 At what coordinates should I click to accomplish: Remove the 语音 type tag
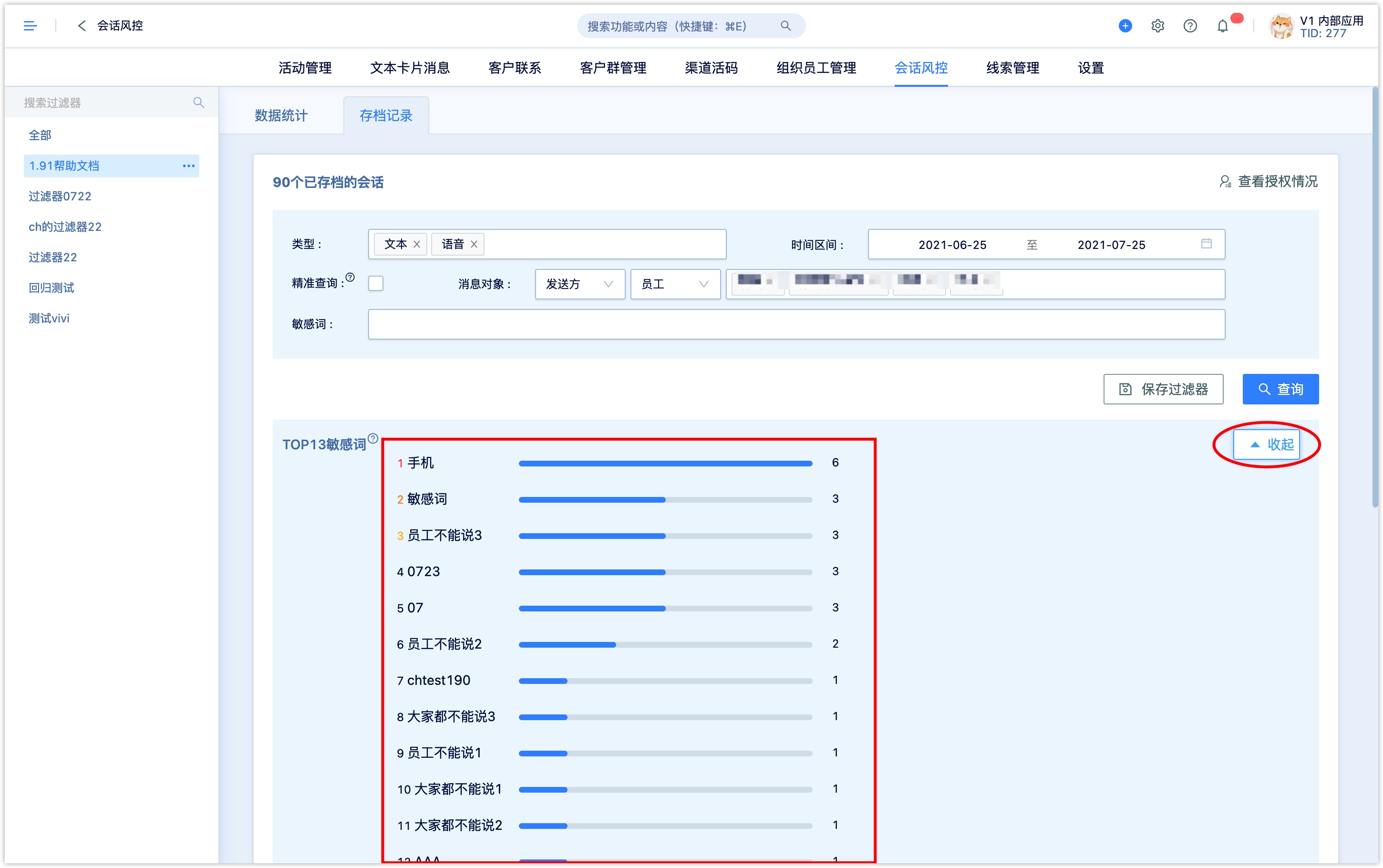pyautogui.click(x=474, y=245)
